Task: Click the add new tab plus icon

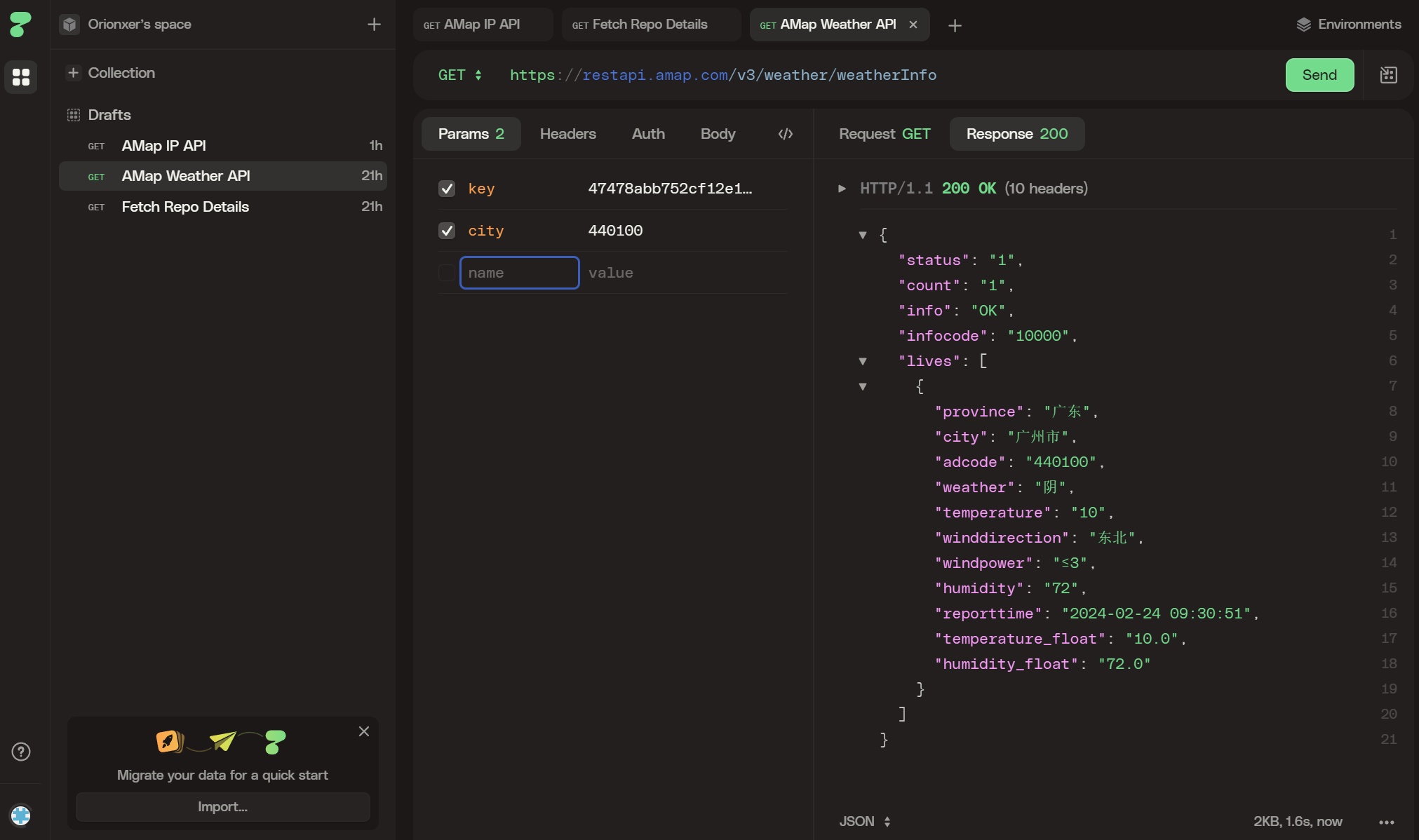Action: [x=955, y=24]
